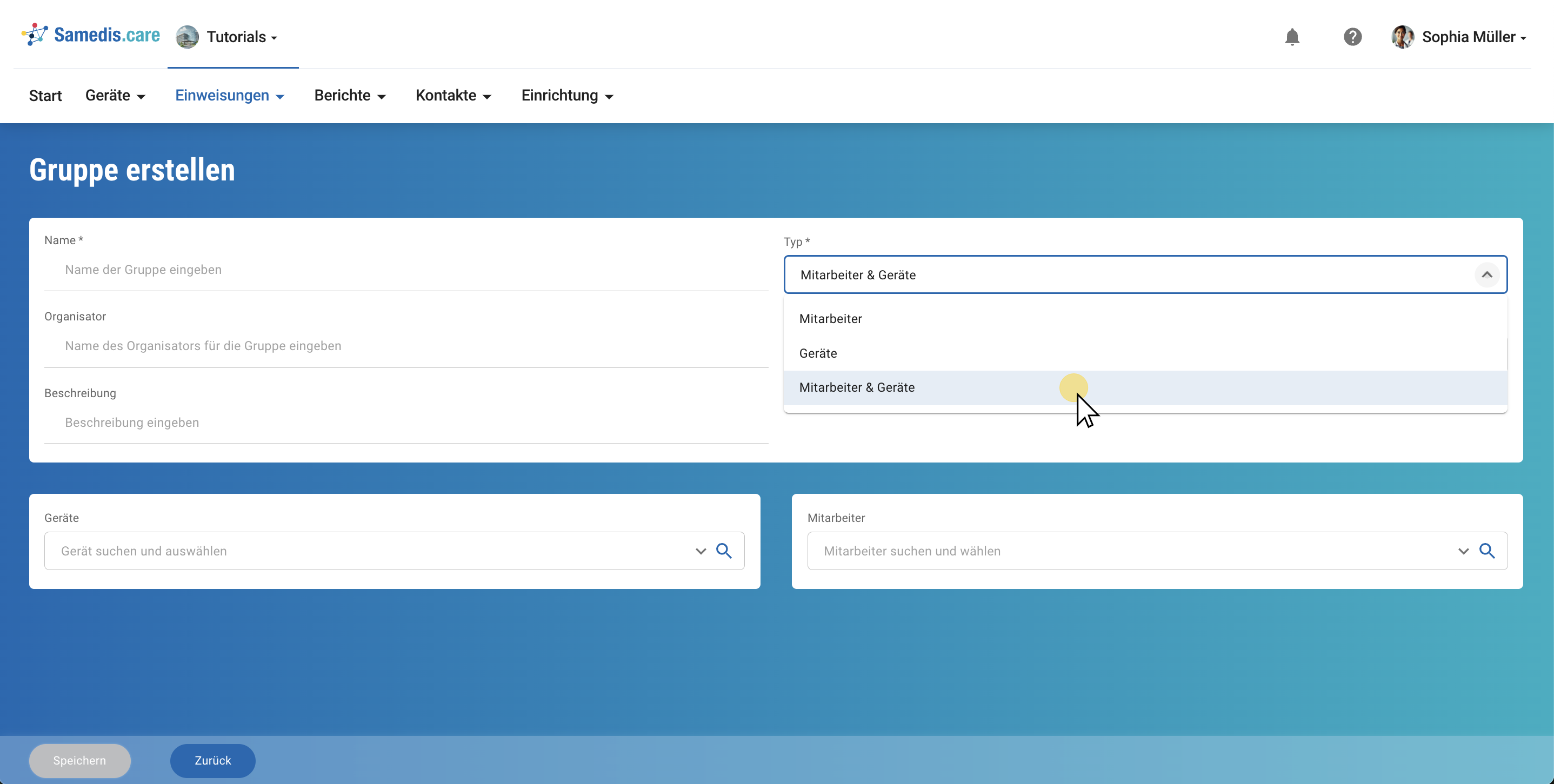Expand the Gerät suchen dropdown chevron
The image size is (1554, 784).
pos(701,551)
